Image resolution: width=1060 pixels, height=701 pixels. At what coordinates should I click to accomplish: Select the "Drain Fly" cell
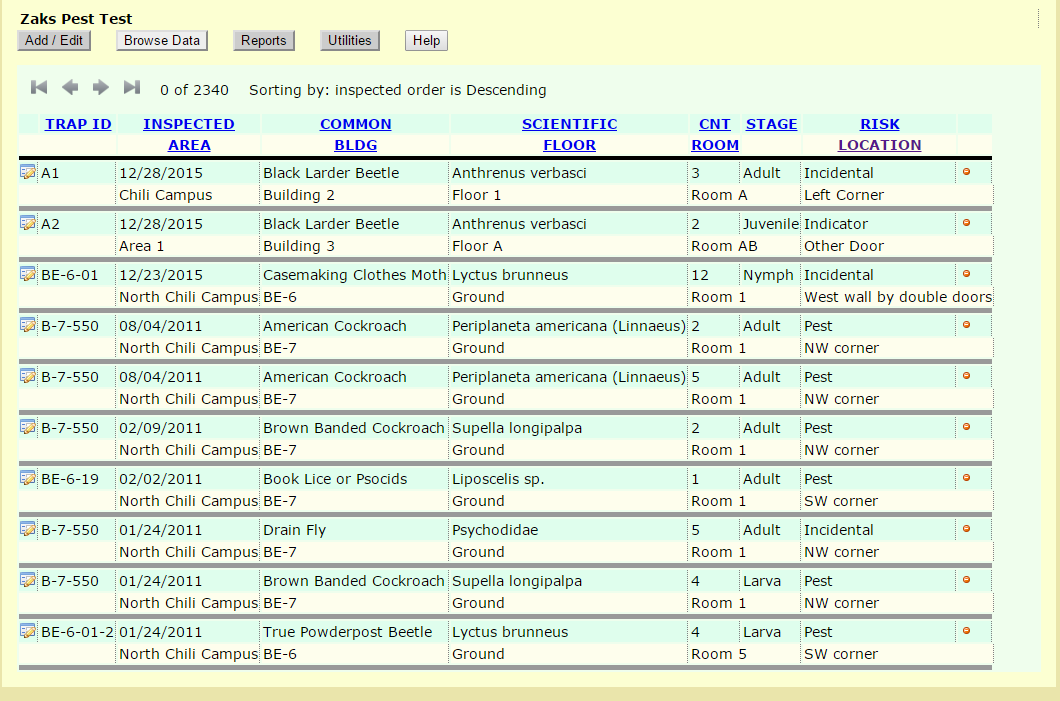tap(294, 530)
